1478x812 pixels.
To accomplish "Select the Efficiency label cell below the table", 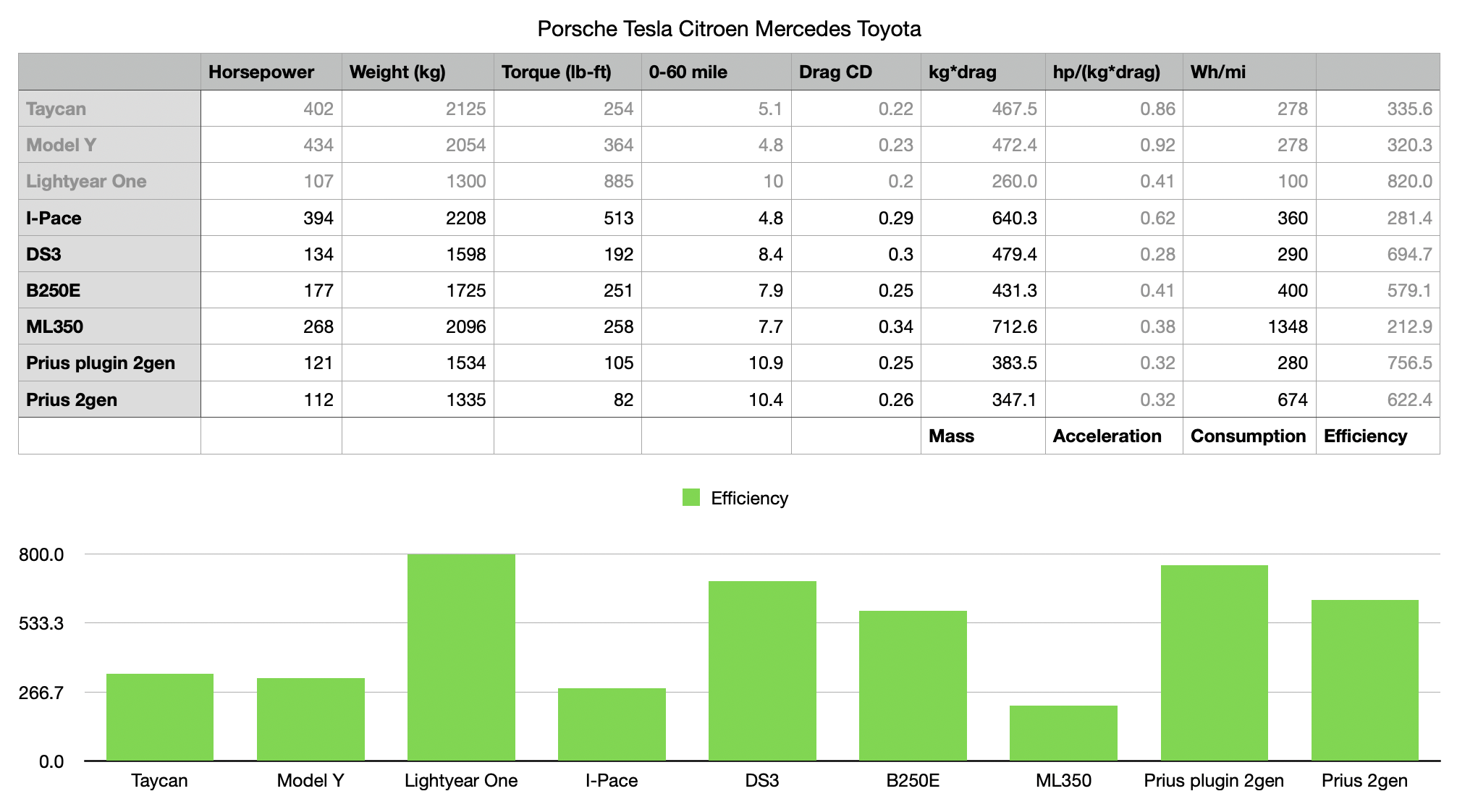I will 1364,436.
